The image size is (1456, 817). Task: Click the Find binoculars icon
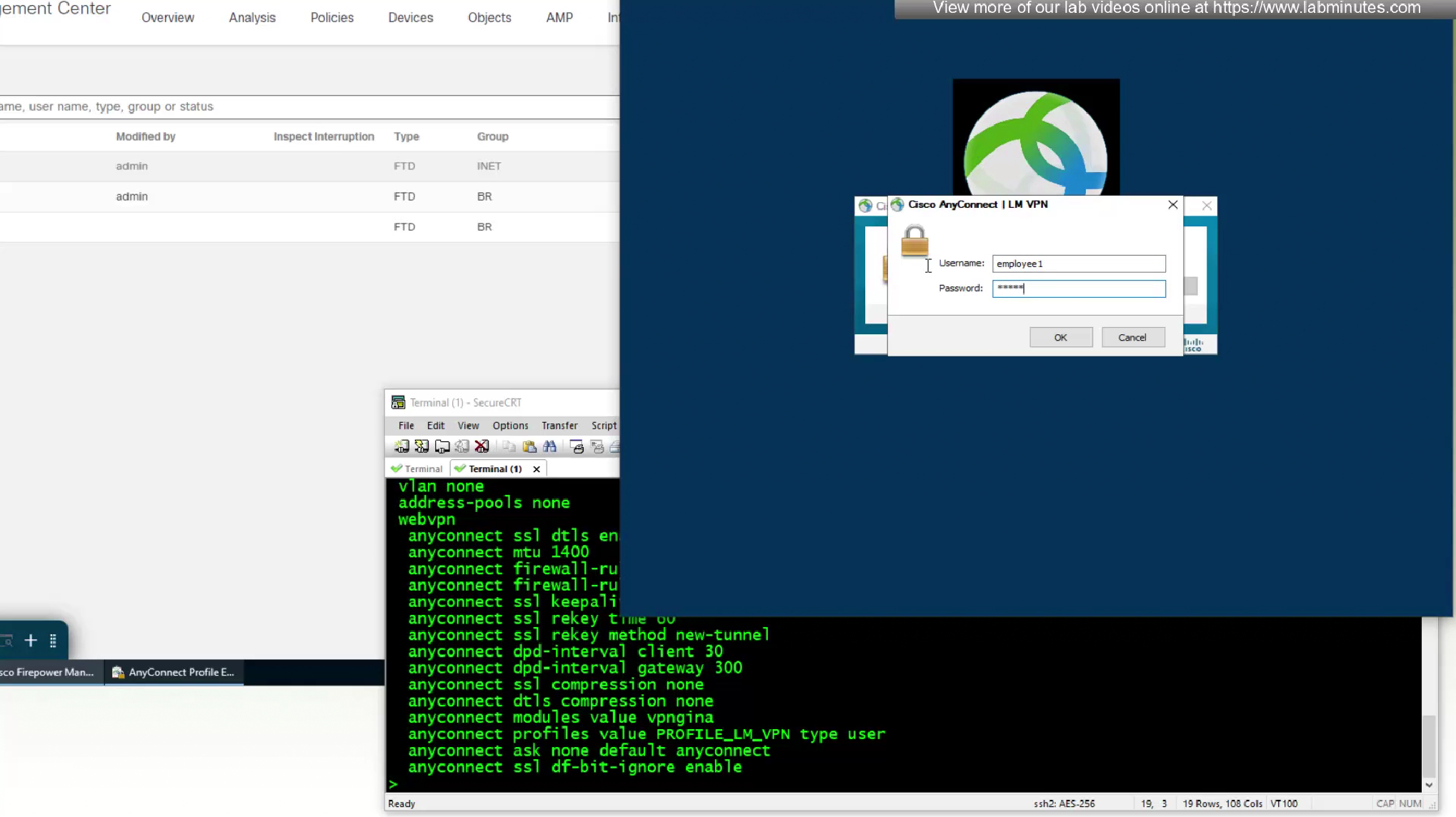pos(549,447)
